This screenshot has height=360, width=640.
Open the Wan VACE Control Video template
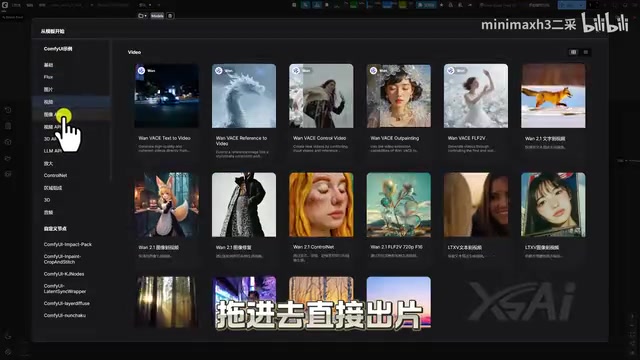click(x=321, y=96)
